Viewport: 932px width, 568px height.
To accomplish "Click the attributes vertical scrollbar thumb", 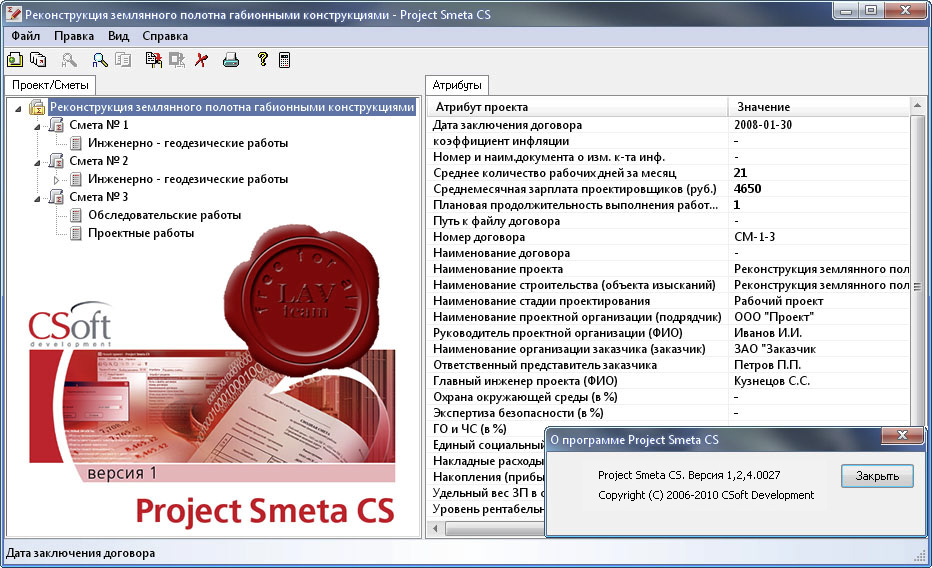I will click(x=917, y=287).
